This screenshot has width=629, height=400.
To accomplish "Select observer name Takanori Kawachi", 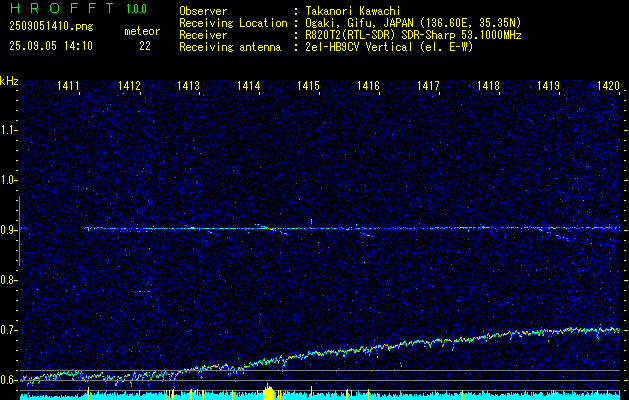I will tap(353, 11).
